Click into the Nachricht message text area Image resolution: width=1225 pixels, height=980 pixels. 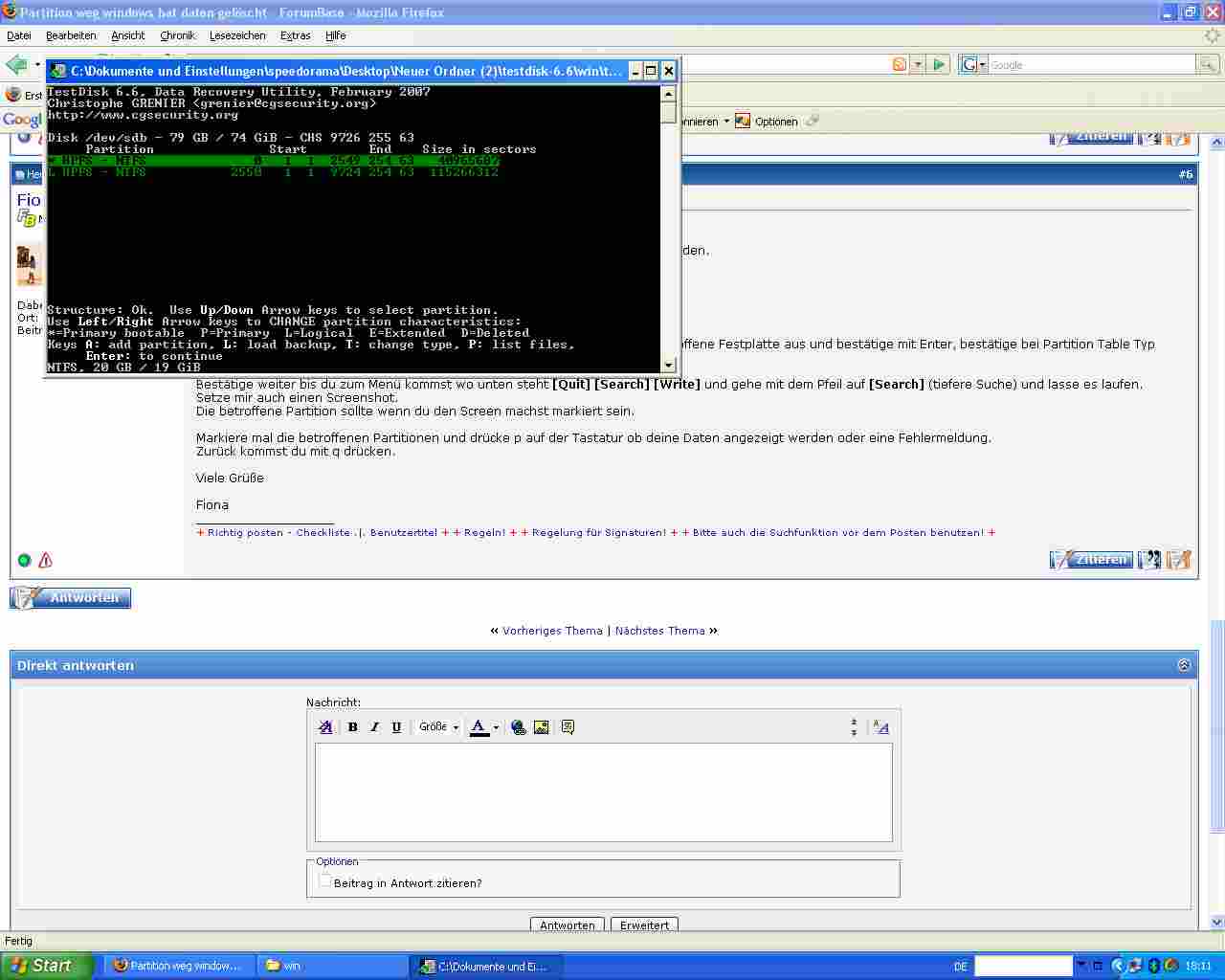(x=604, y=792)
